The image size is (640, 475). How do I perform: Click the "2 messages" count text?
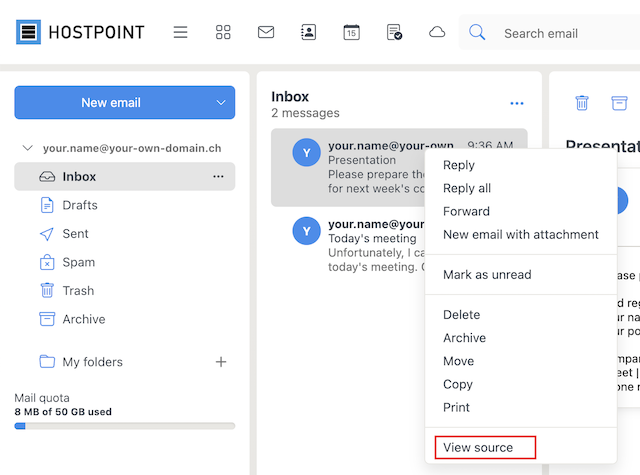[305, 113]
